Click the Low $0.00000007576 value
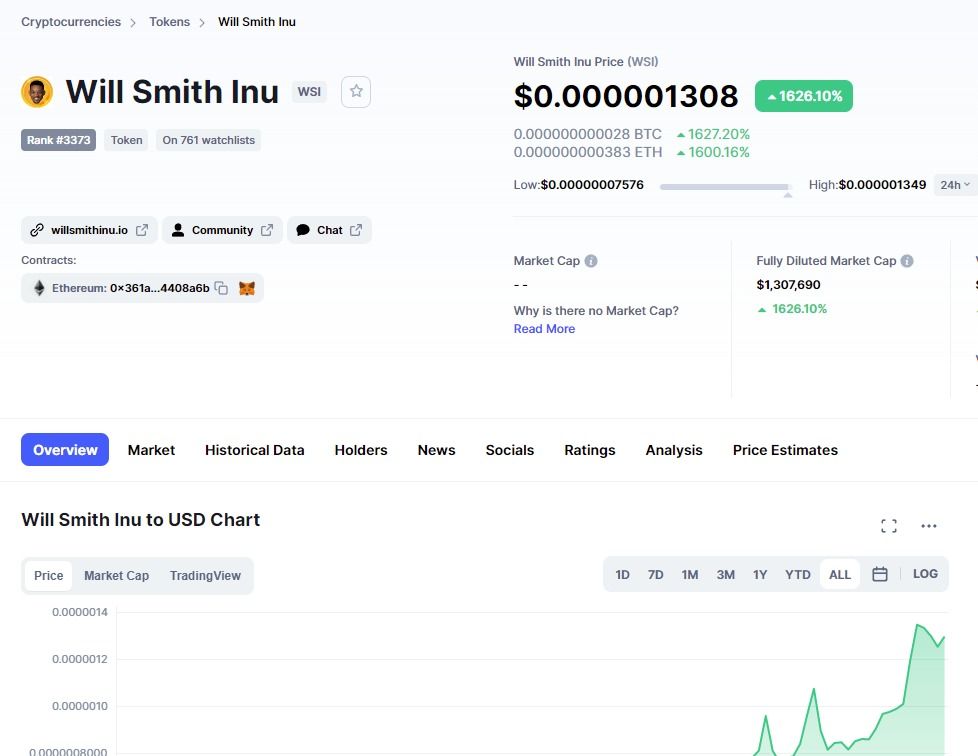 point(592,185)
